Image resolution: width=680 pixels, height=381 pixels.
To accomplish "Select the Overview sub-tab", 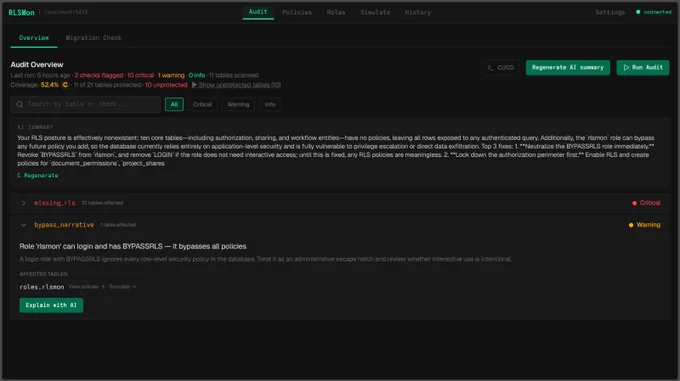I will click(x=34, y=38).
